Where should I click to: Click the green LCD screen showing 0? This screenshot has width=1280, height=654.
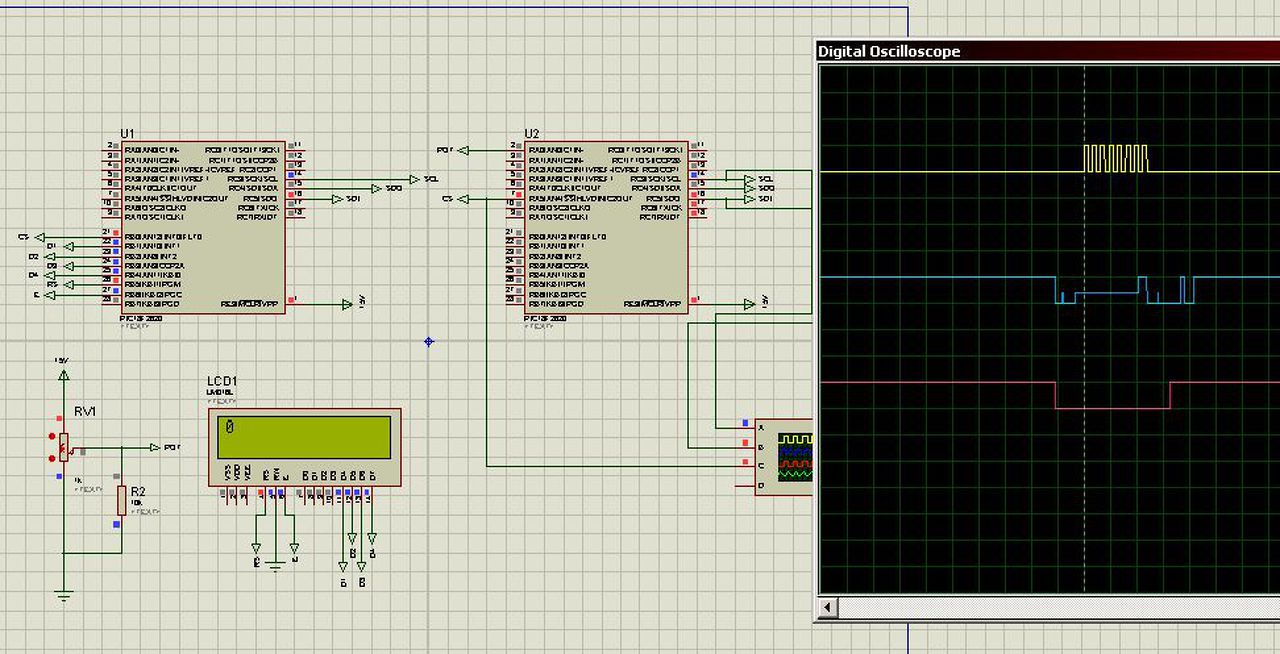[x=304, y=437]
